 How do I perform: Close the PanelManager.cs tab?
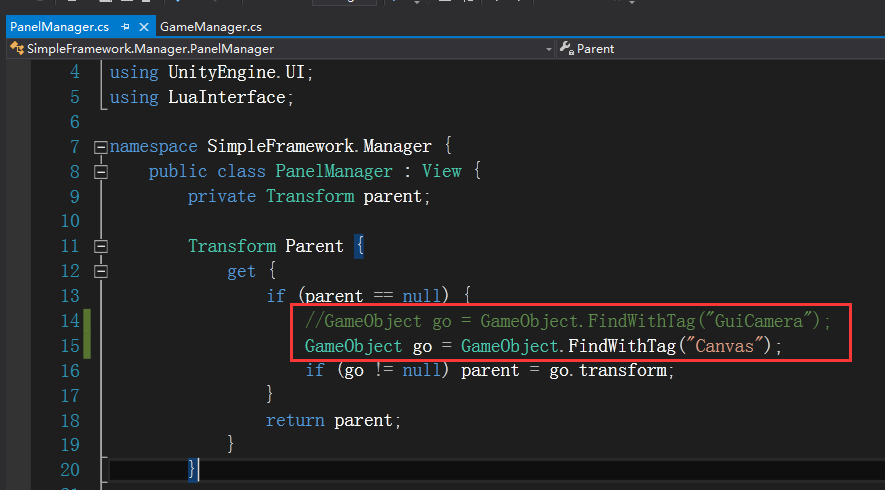pos(144,27)
